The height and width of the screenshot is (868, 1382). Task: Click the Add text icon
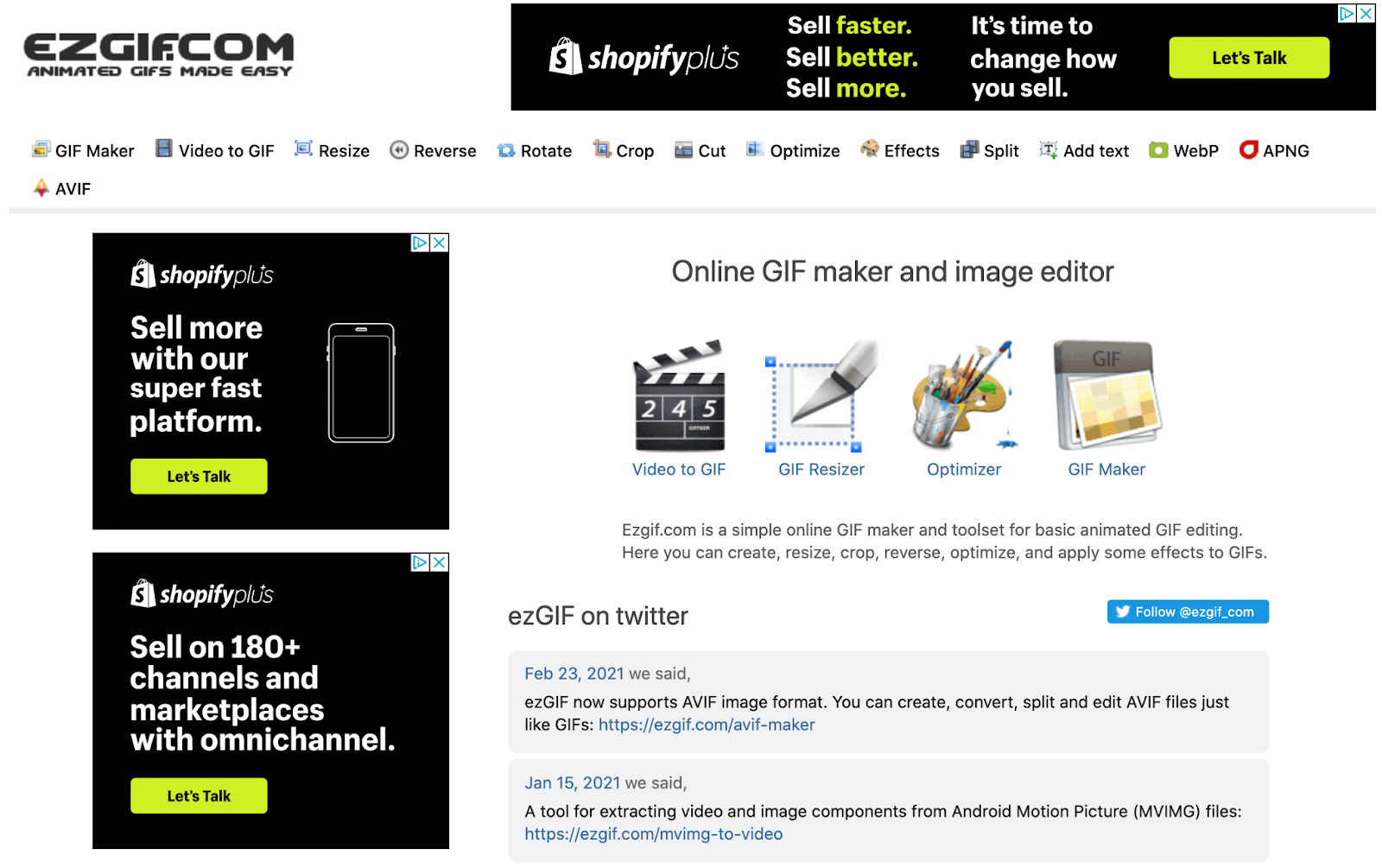tap(1048, 149)
